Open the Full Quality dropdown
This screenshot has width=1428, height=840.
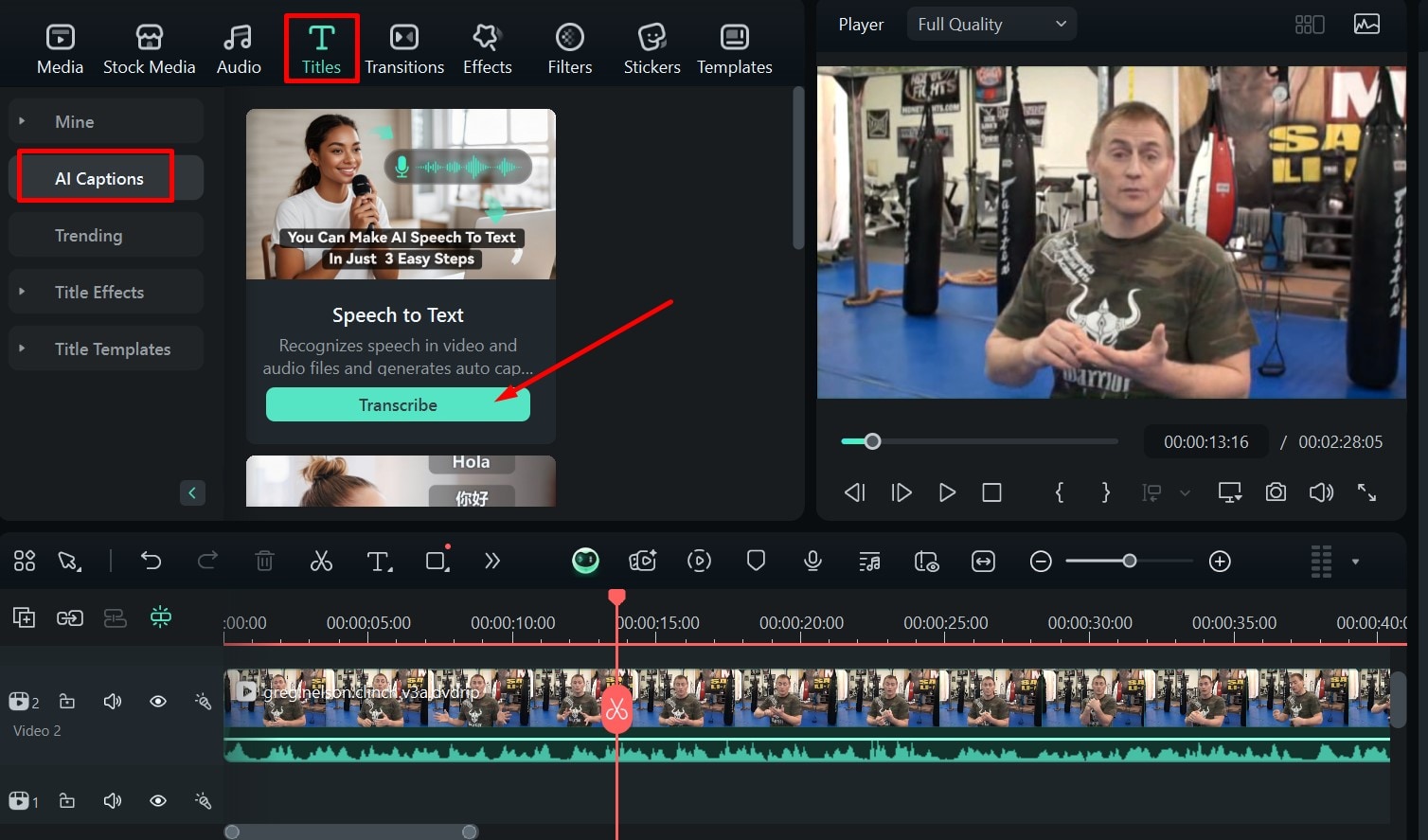[991, 25]
